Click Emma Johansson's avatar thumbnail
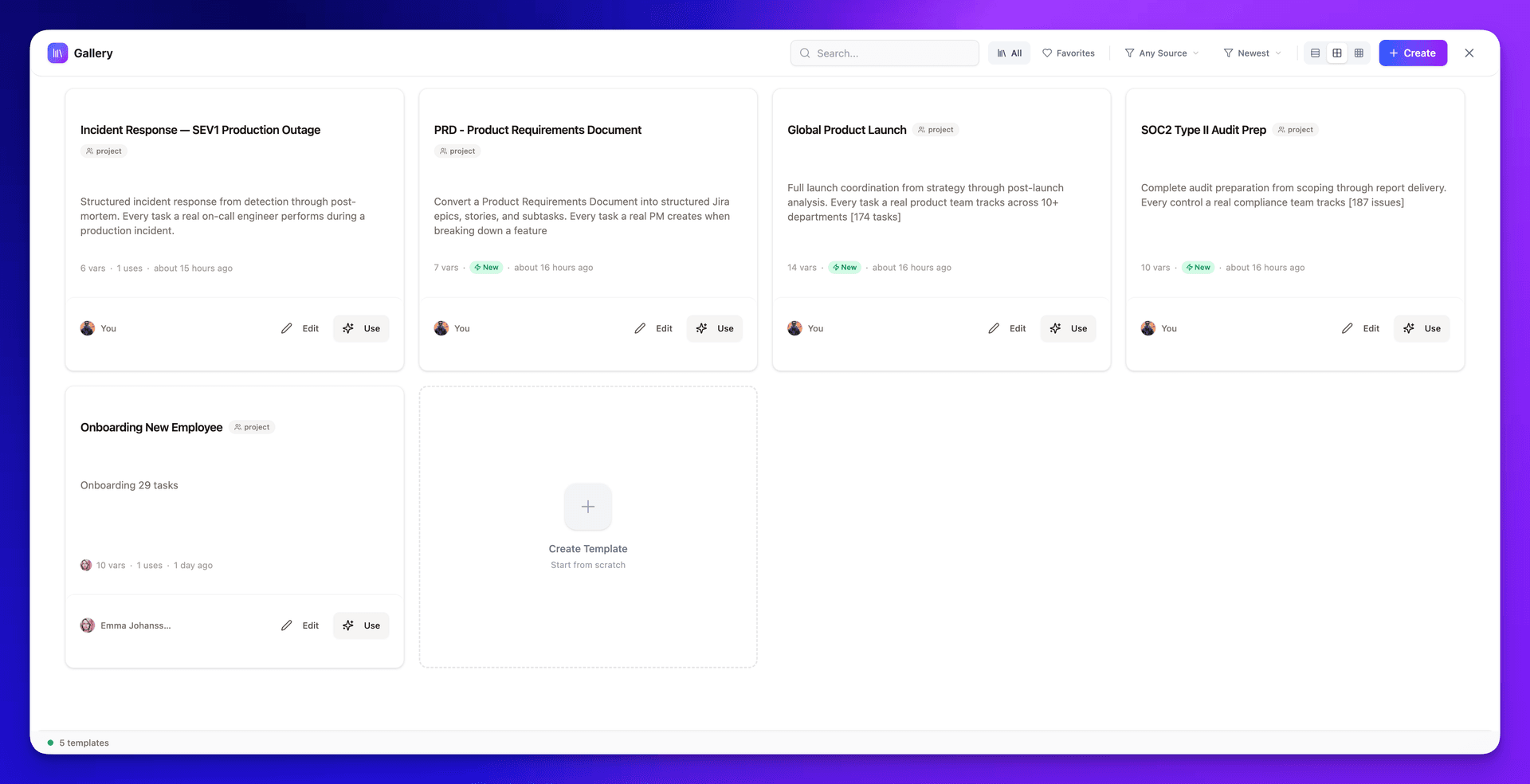This screenshot has height=784, width=1530. point(88,625)
